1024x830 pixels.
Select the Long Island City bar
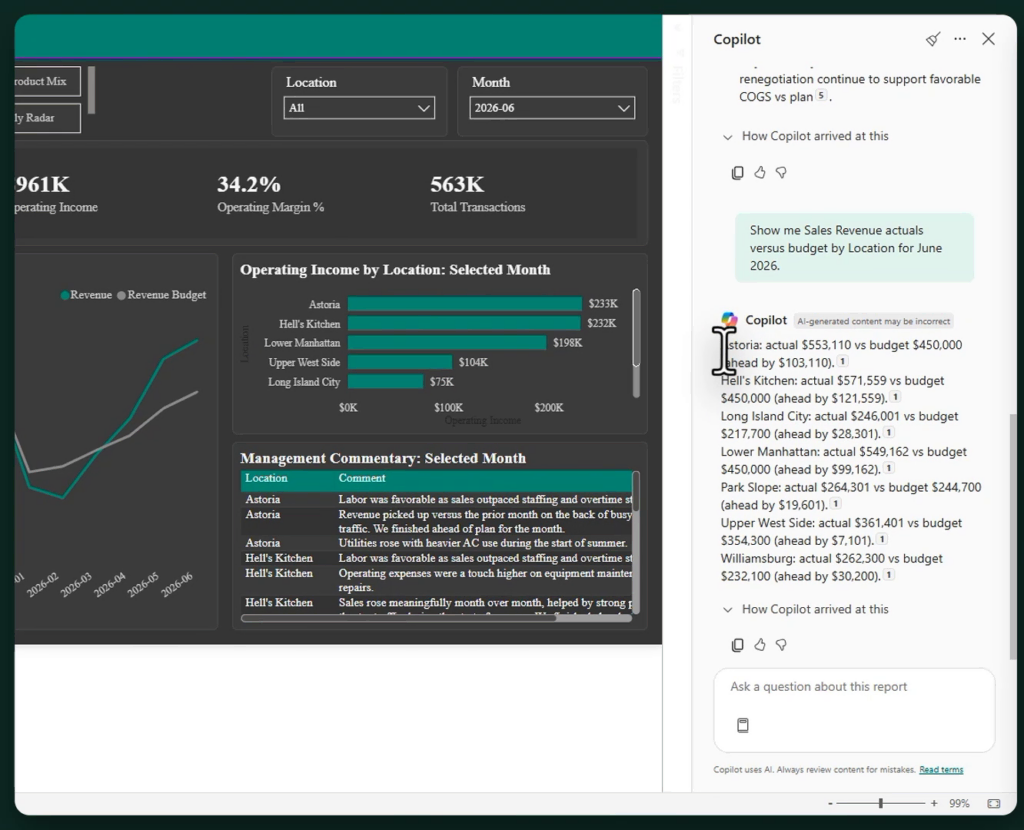[x=385, y=382]
